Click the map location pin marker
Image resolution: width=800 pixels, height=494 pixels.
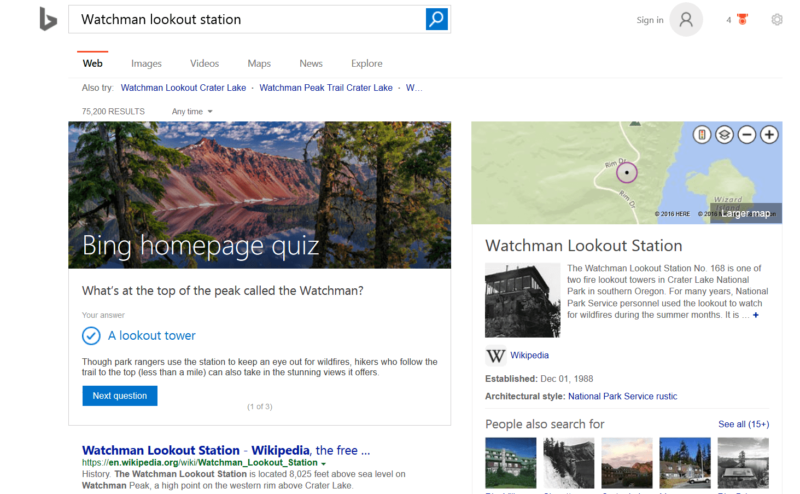[627, 172]
